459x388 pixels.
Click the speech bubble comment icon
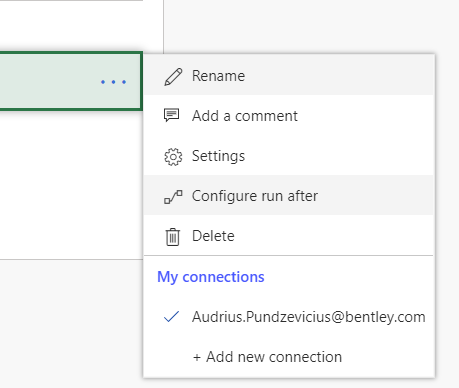click(172, 116)
